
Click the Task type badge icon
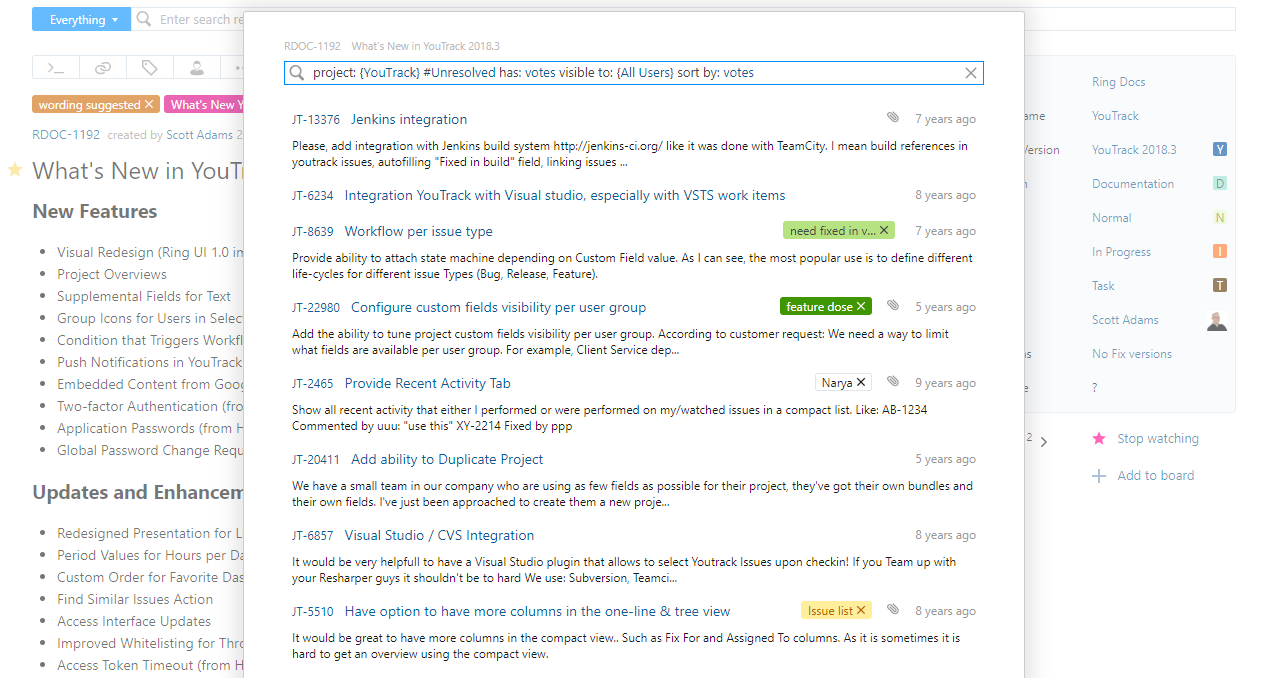(1219, 285)
